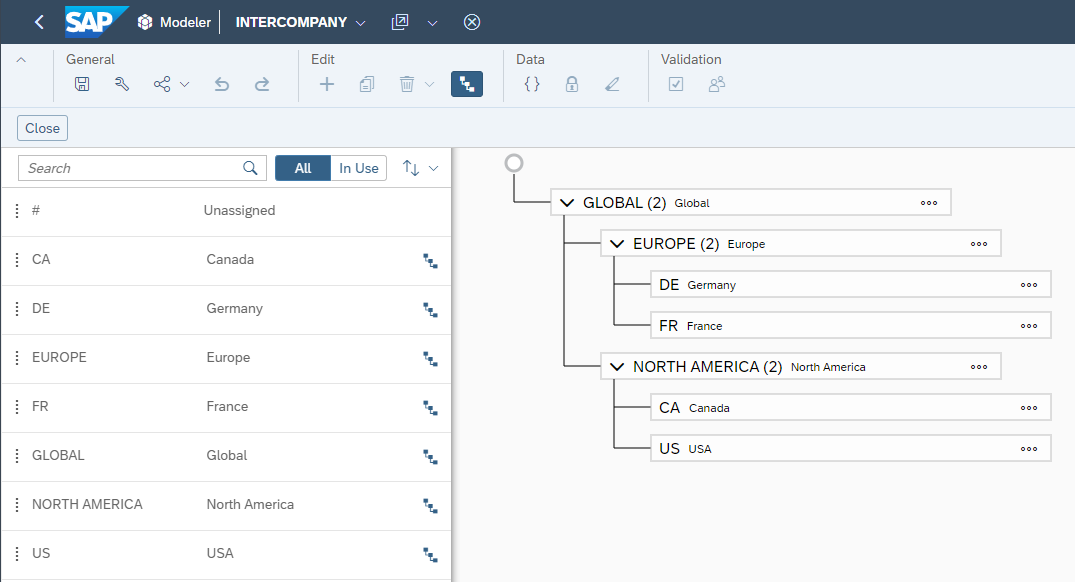This screenshot has height=582, width=1075.
Task: Select the DE Germany tree node
Action: (850, 284)
